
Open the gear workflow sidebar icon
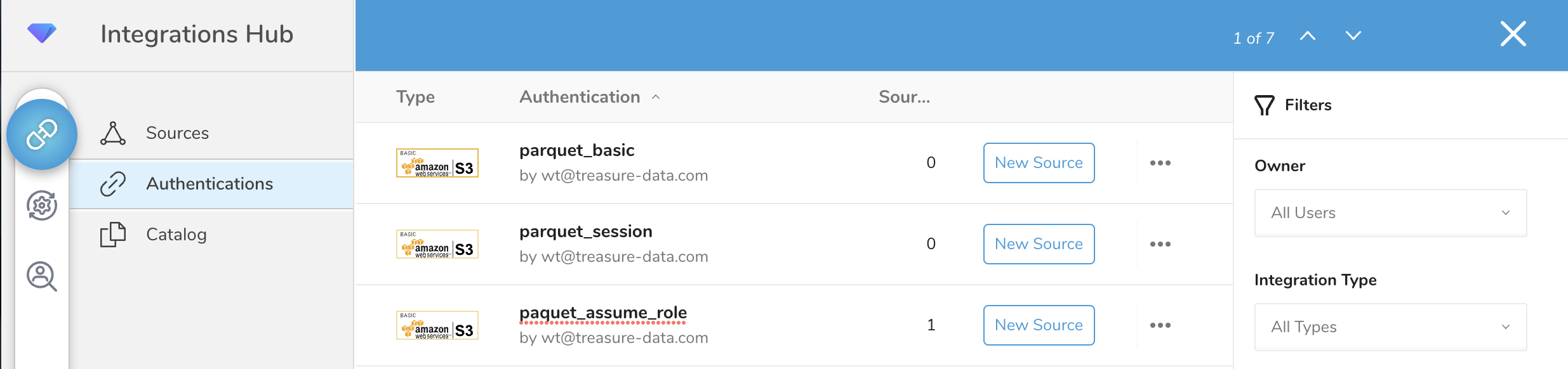[x=42, y=205]
